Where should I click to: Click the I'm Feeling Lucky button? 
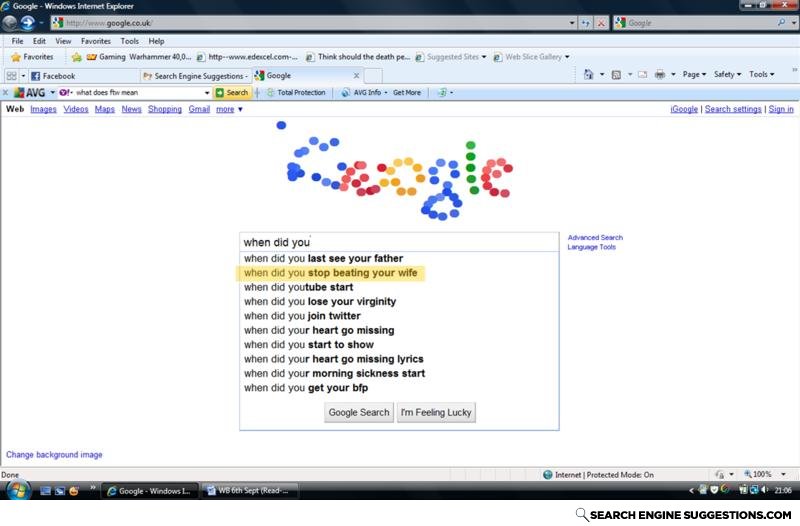[x=436, y=412]
